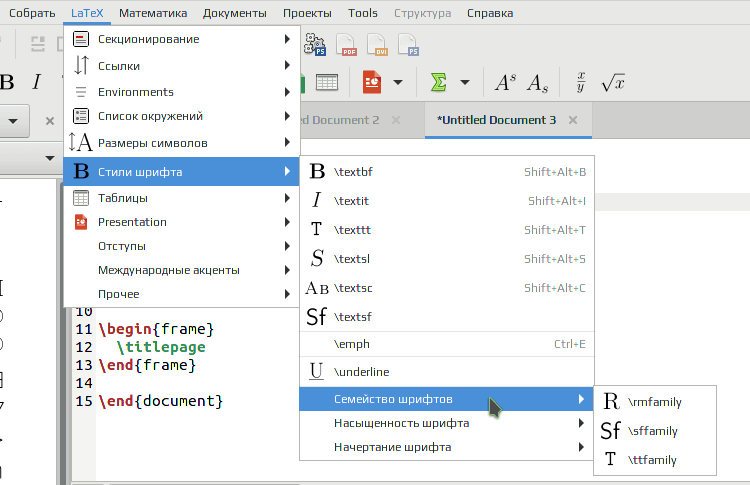Insert \ttfamily from font family submenu
The image size is (750, 485).
click(x=655, y=460)
